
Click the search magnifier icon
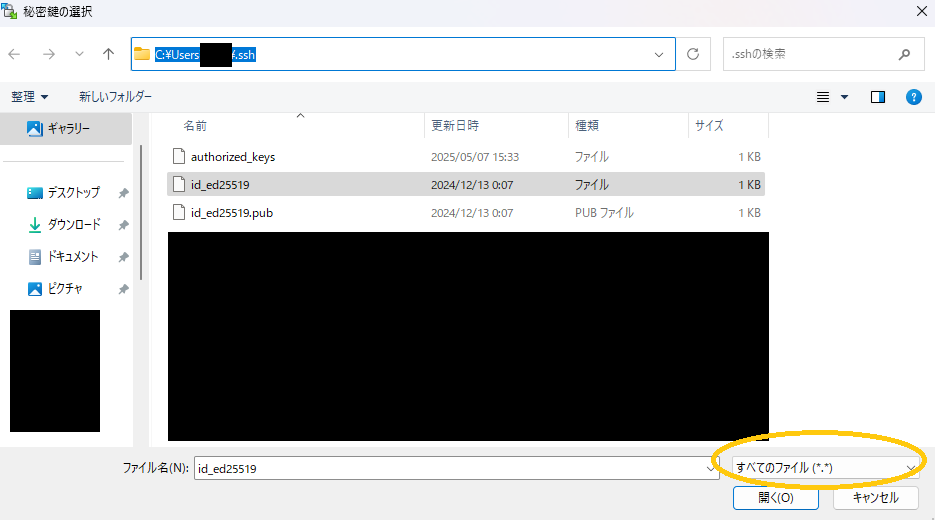pos(905,54)
